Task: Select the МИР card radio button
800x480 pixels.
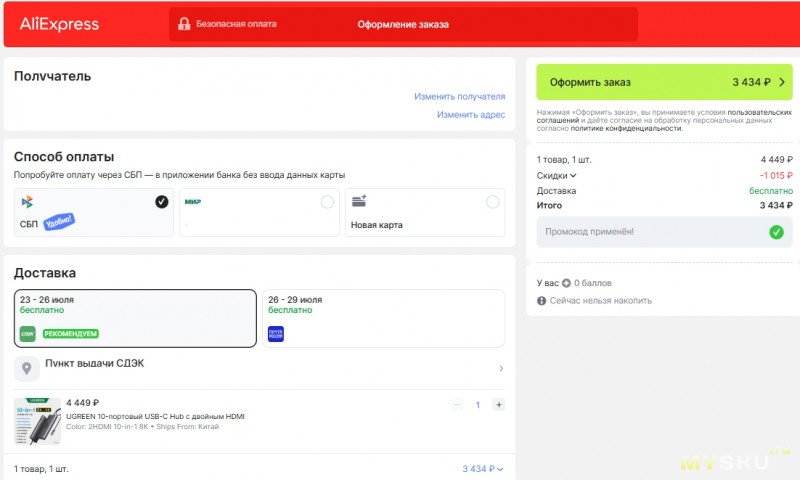Action: (328, 202)
